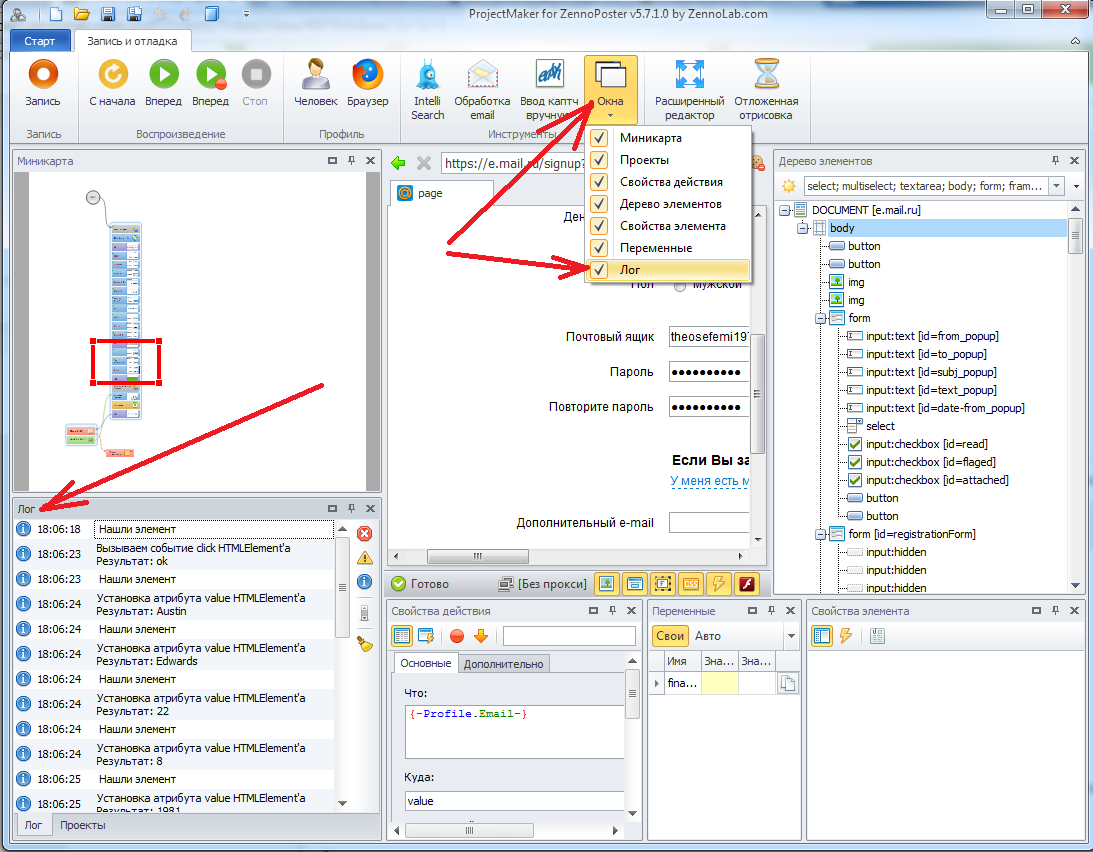Switch to the Старт ribbon tab
Screen dimensions: 1093x852
click(x=40, y=41)
